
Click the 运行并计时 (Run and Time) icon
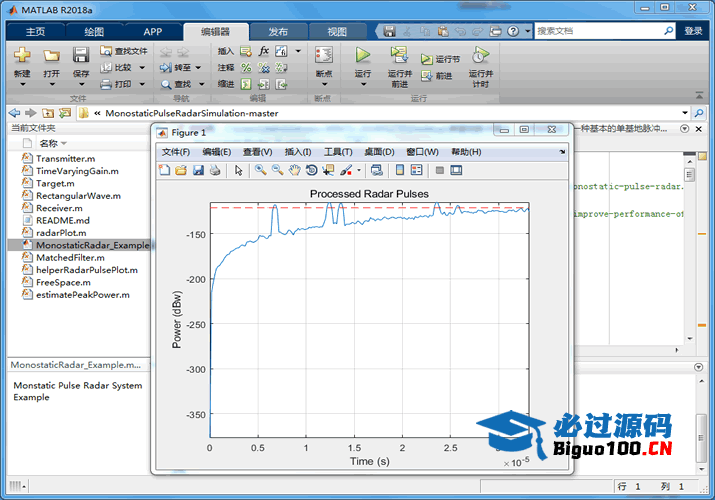[480, 55]
